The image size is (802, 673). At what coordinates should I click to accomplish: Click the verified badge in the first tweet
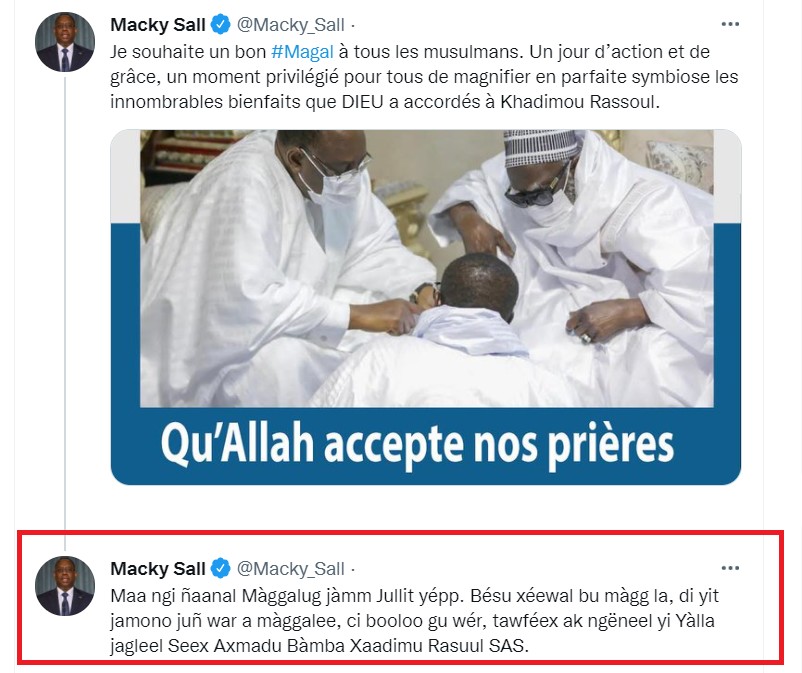tap(220, 25)
